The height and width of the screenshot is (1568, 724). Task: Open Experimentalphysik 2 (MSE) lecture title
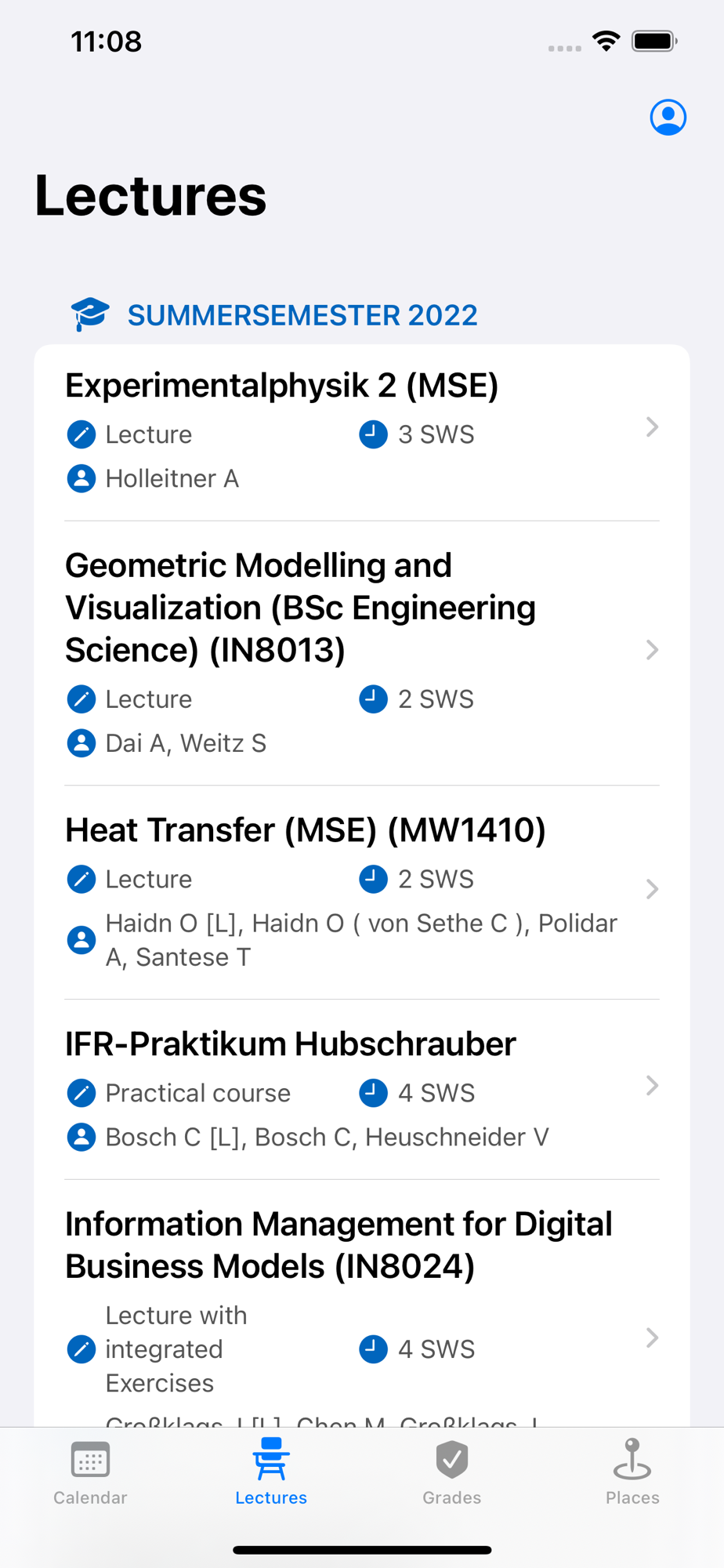coord(282,386)
